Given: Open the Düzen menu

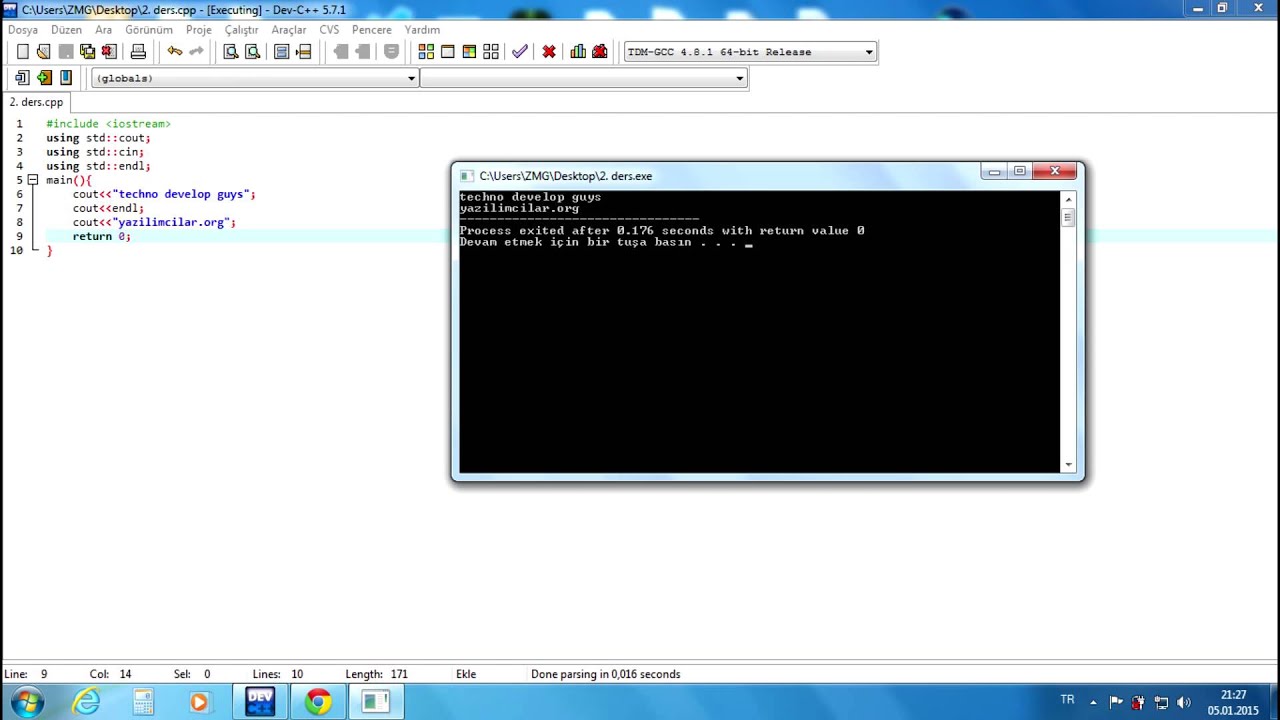Looking at the screenshot, I should (66, 30).
